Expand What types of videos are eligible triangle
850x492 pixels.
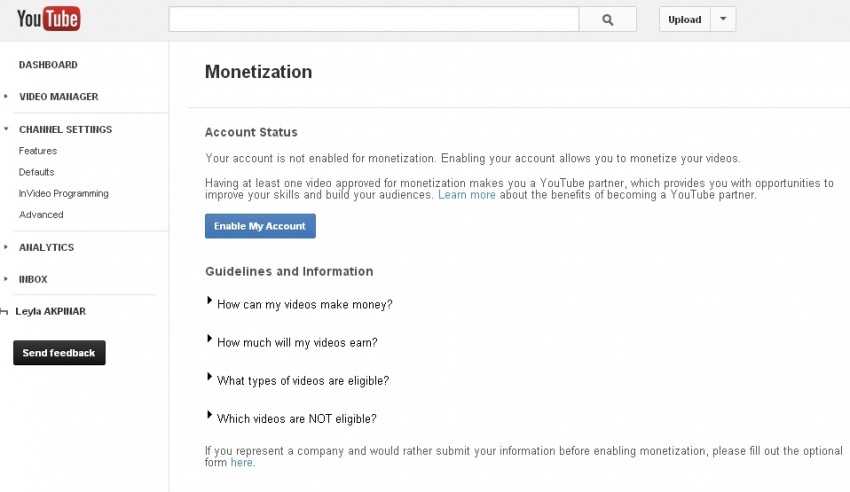[x=209, y=377]
